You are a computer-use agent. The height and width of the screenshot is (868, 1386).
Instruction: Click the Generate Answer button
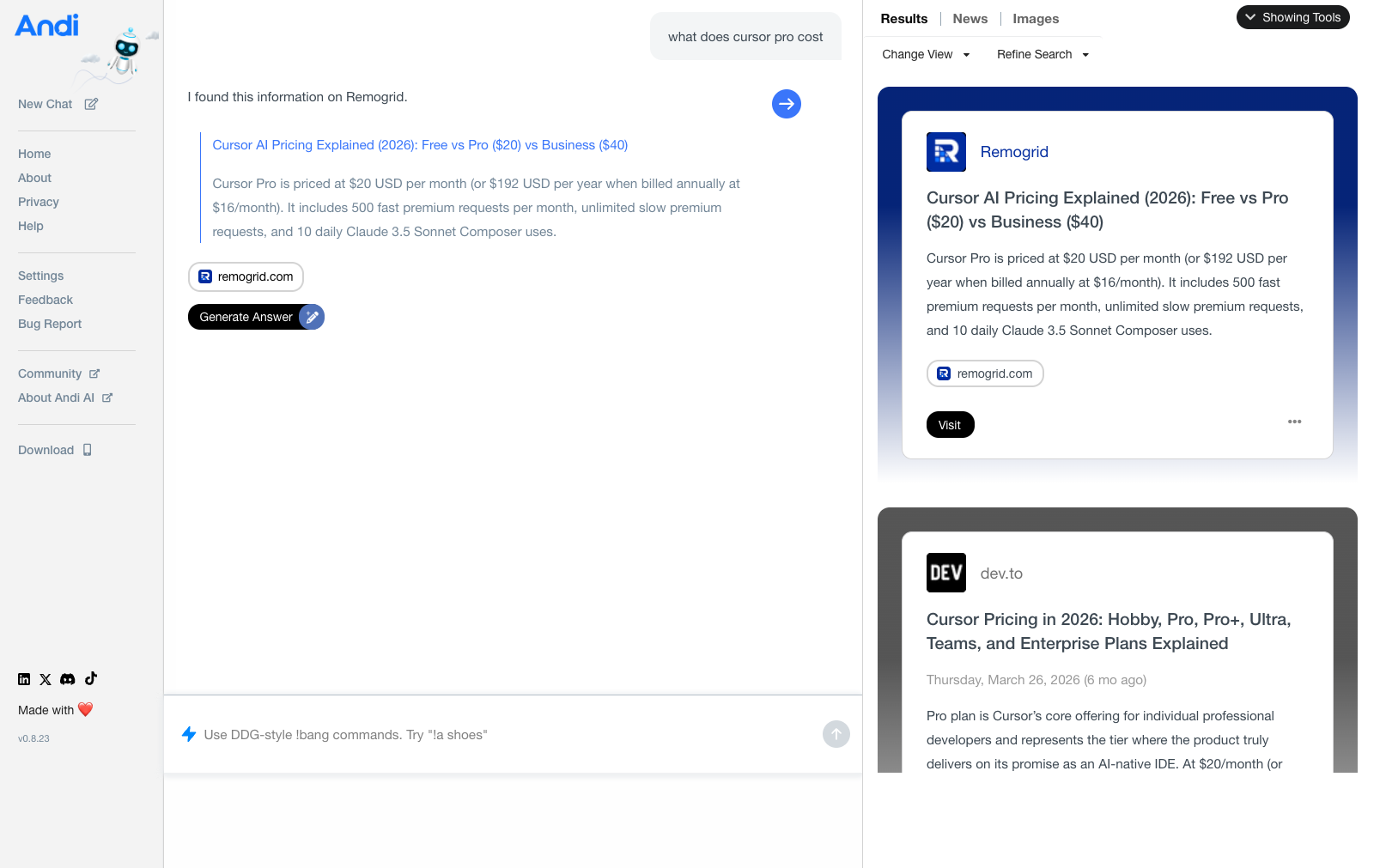(256, 317)
